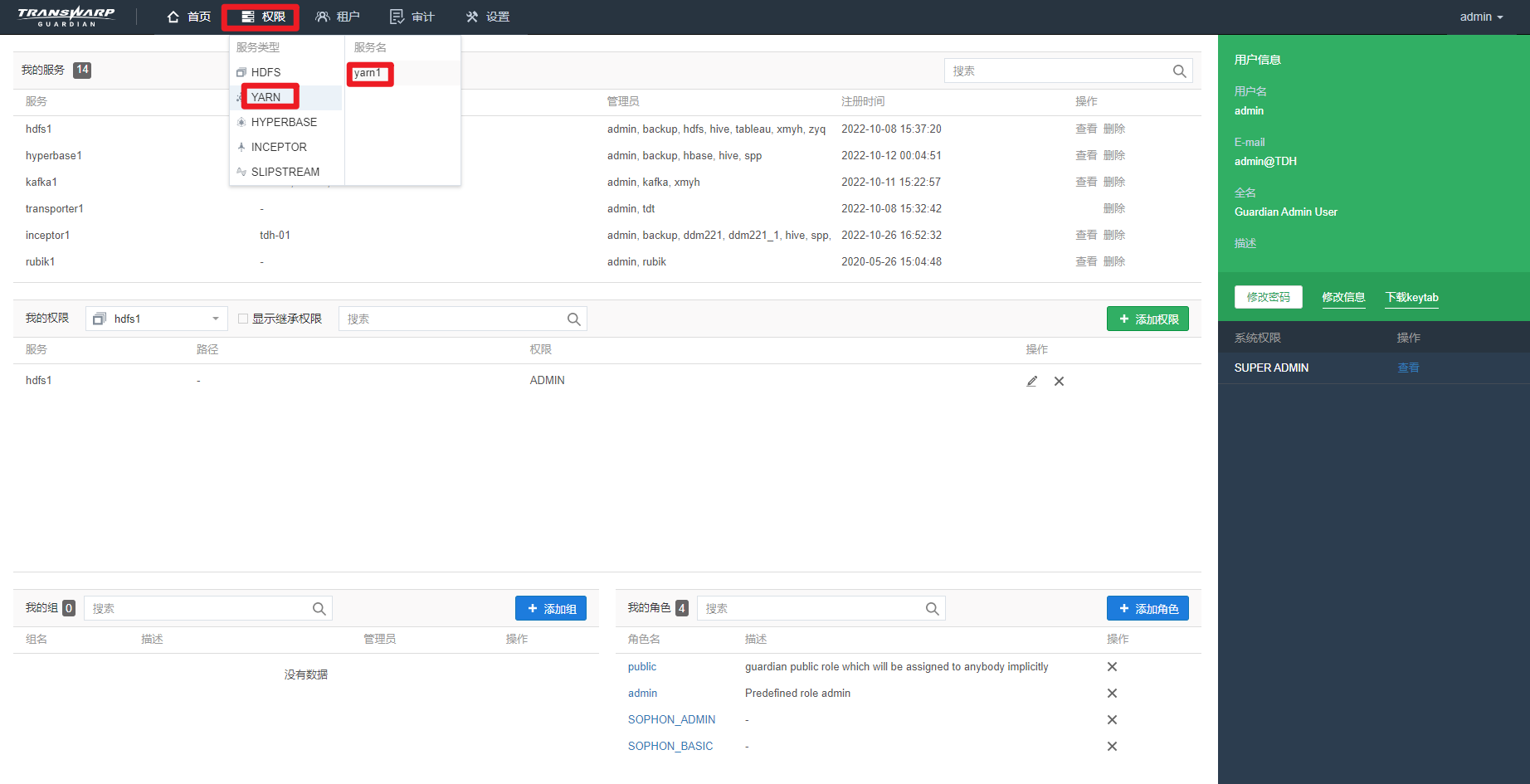Screen dimensions: 1530x784
Task: Open the 审计 audit menu
Action: (412, 17)
